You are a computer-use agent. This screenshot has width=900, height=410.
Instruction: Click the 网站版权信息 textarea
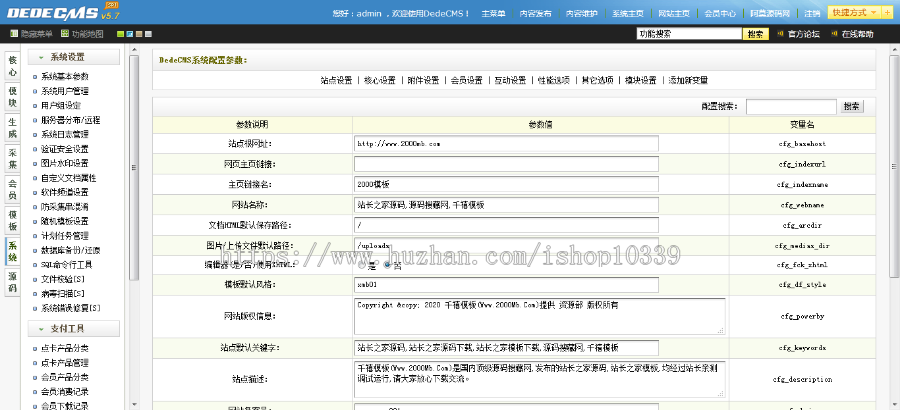[x=540, y=316]
